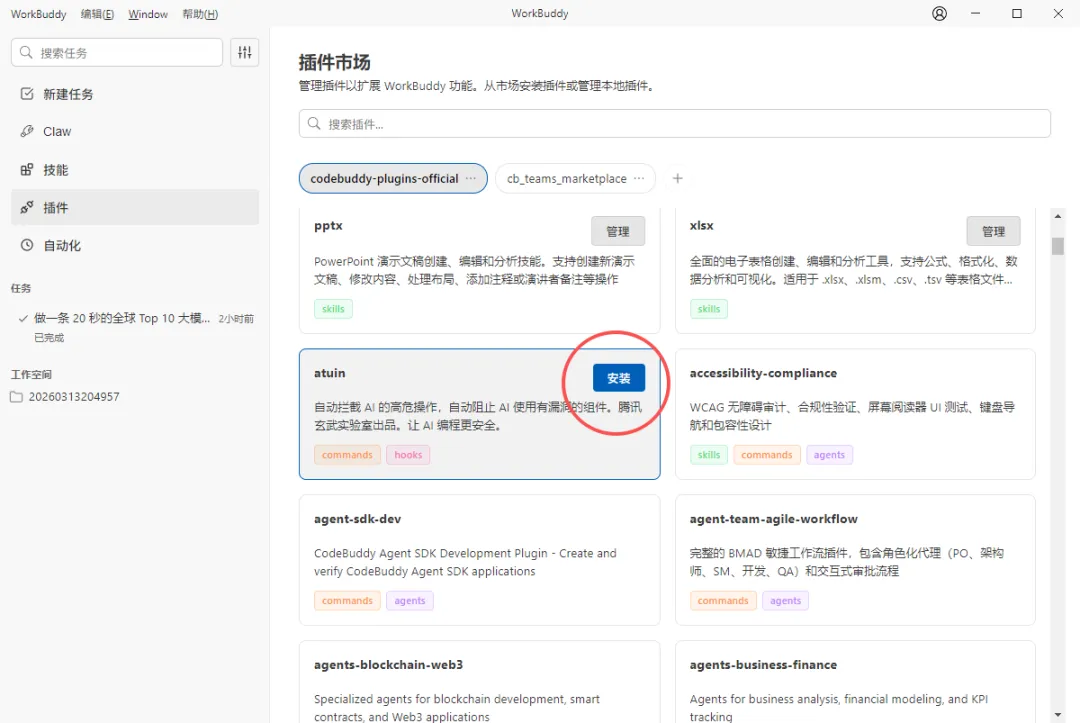The width and height of the screenshot is (1080, 723).
Task: Click the 已完成 status under the task
Action: [x=49, y=337]
